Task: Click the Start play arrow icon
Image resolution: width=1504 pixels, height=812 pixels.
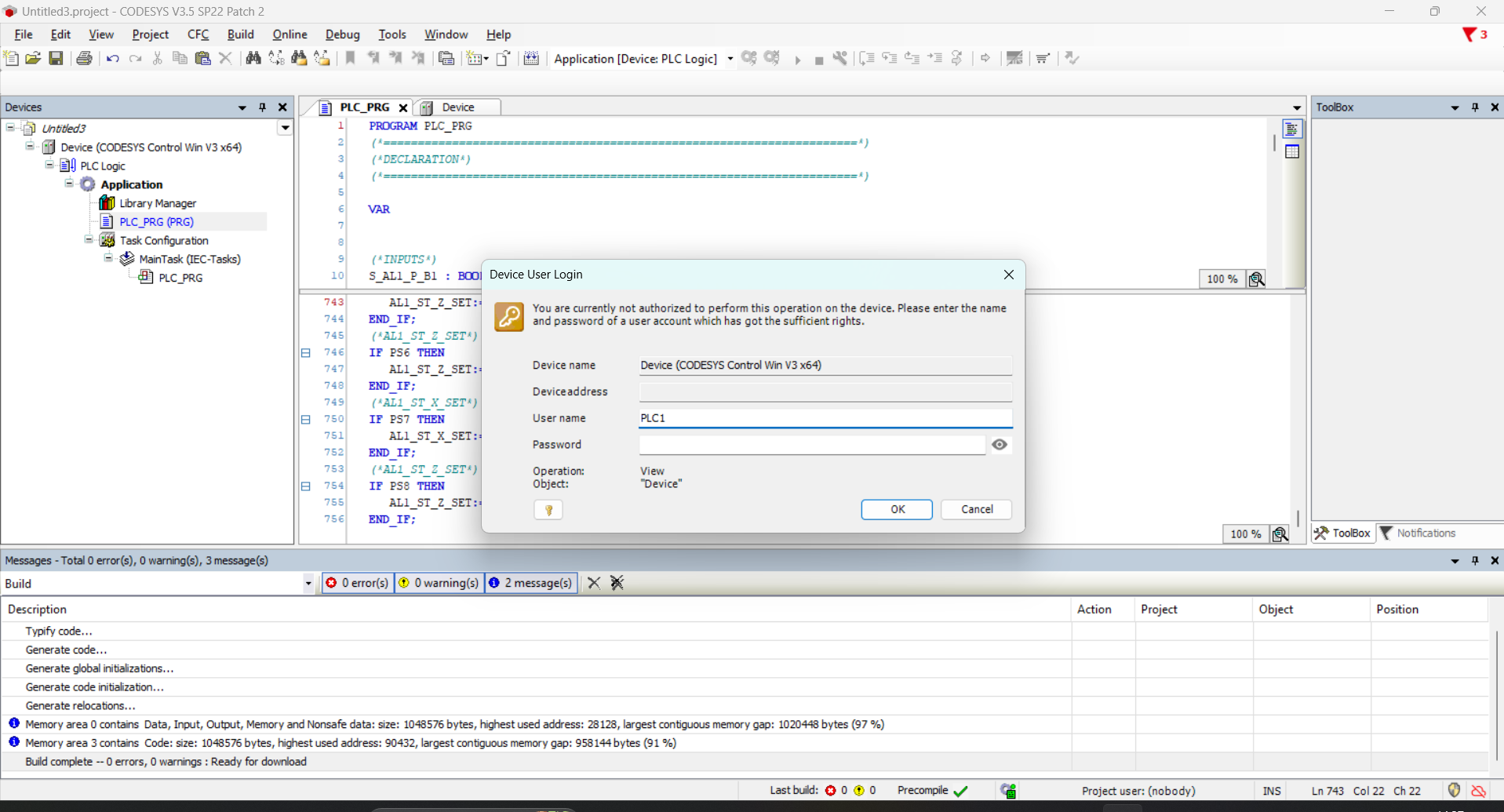Action: coord(797,60)
